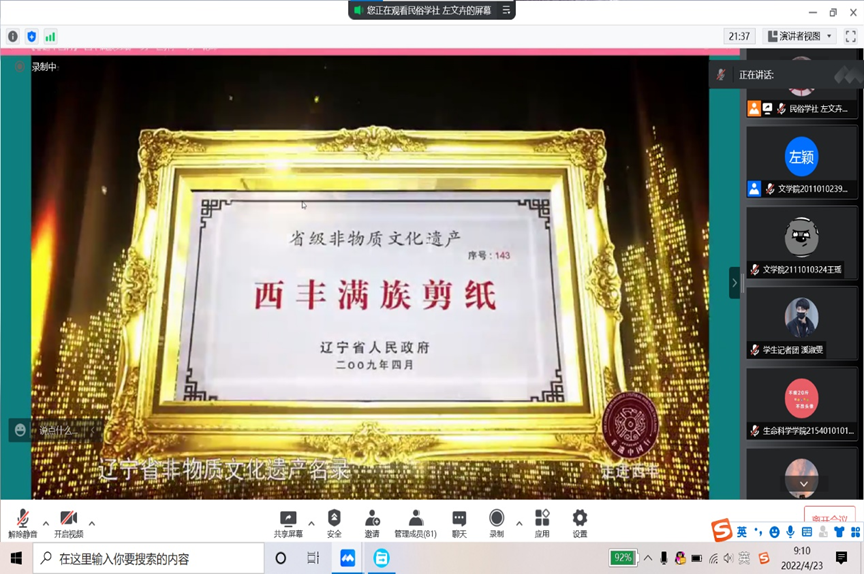Unmute the microphone (解除静音)
Screen dimensions: 864x574
tap(21, 519)
